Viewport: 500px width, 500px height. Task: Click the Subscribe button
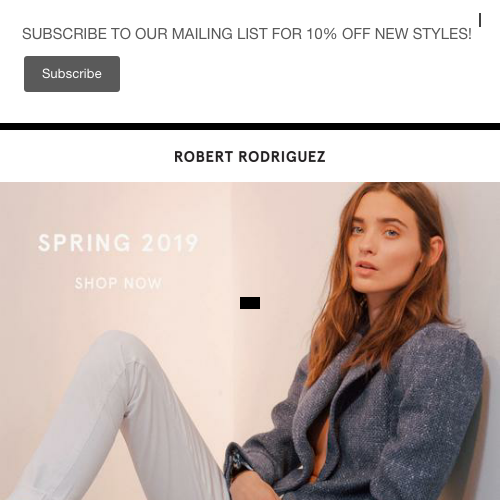pos(72,74)
